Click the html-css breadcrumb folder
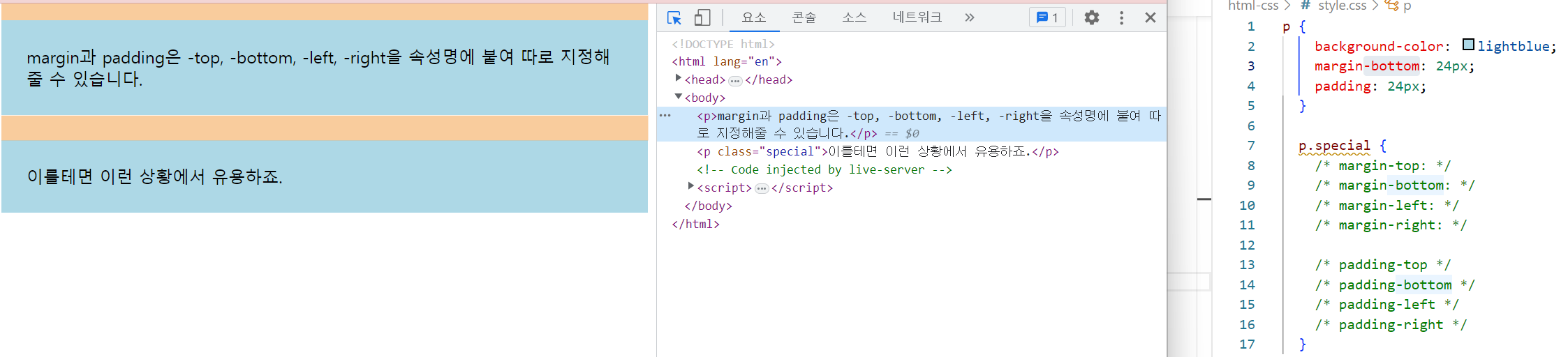 (x=1253, y=6)
